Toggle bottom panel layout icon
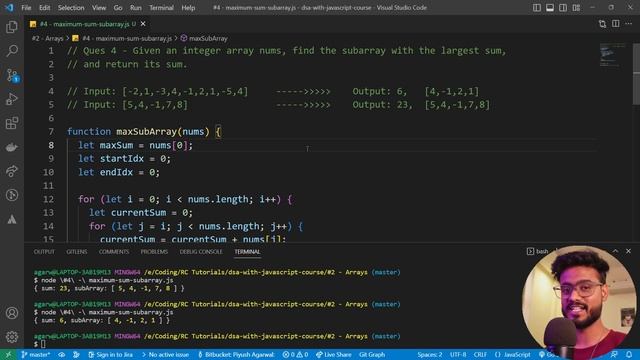Image resolution: width=640 pixels, height=360 pixels. tap(550, 8)
